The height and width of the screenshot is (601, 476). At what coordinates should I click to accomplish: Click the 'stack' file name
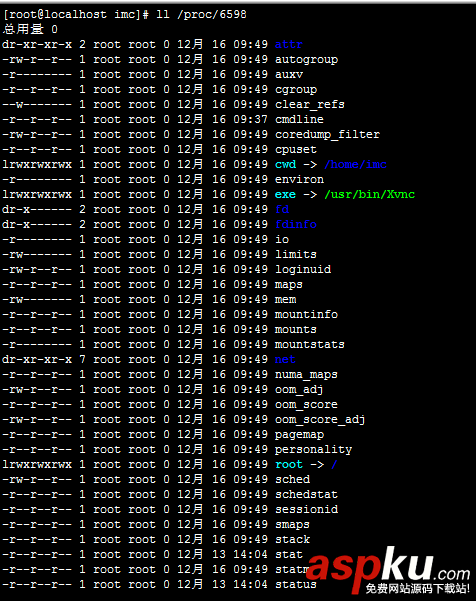tap(292, 539)
